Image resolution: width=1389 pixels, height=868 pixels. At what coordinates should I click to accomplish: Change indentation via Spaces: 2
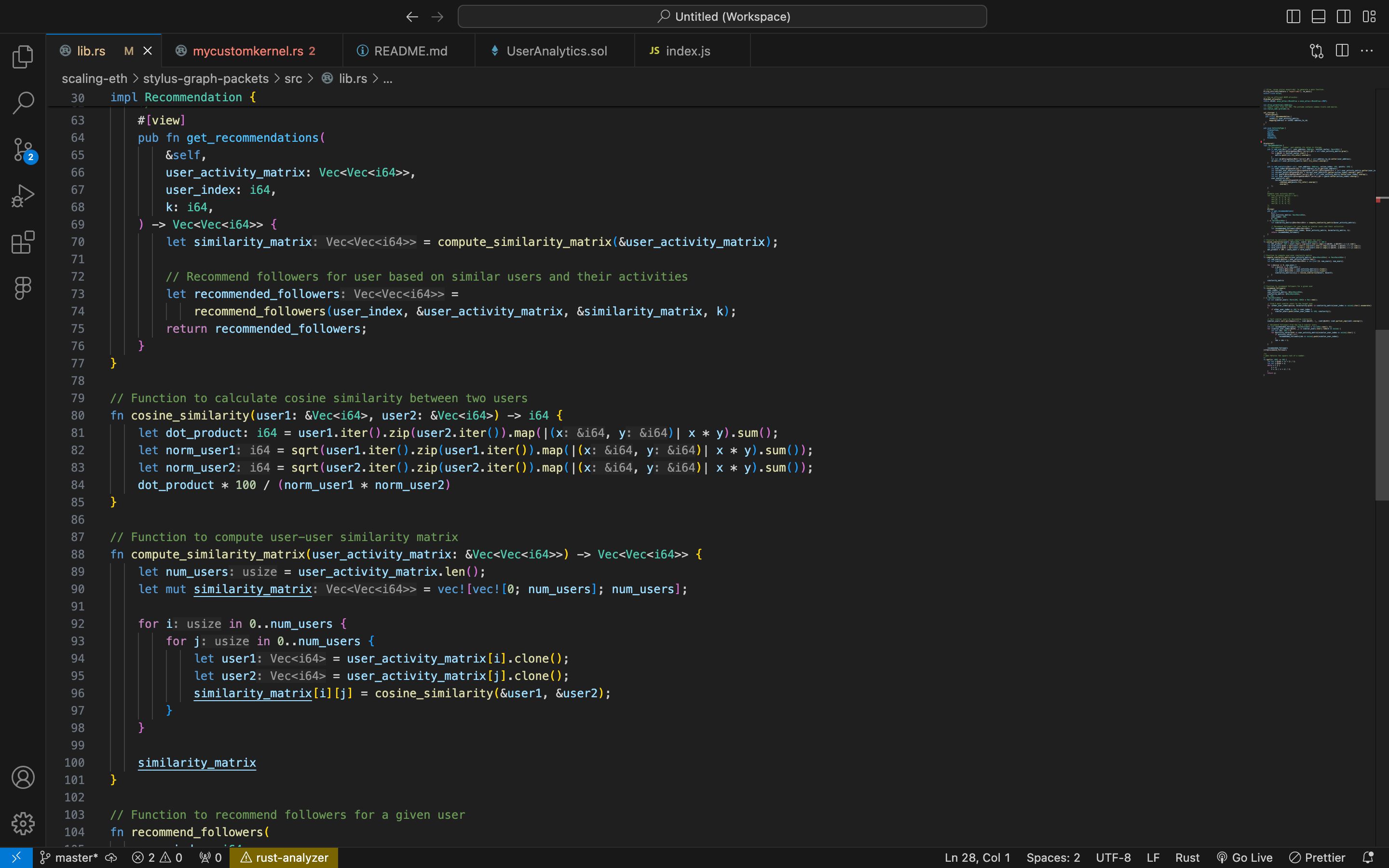(x=1053, y=858)
